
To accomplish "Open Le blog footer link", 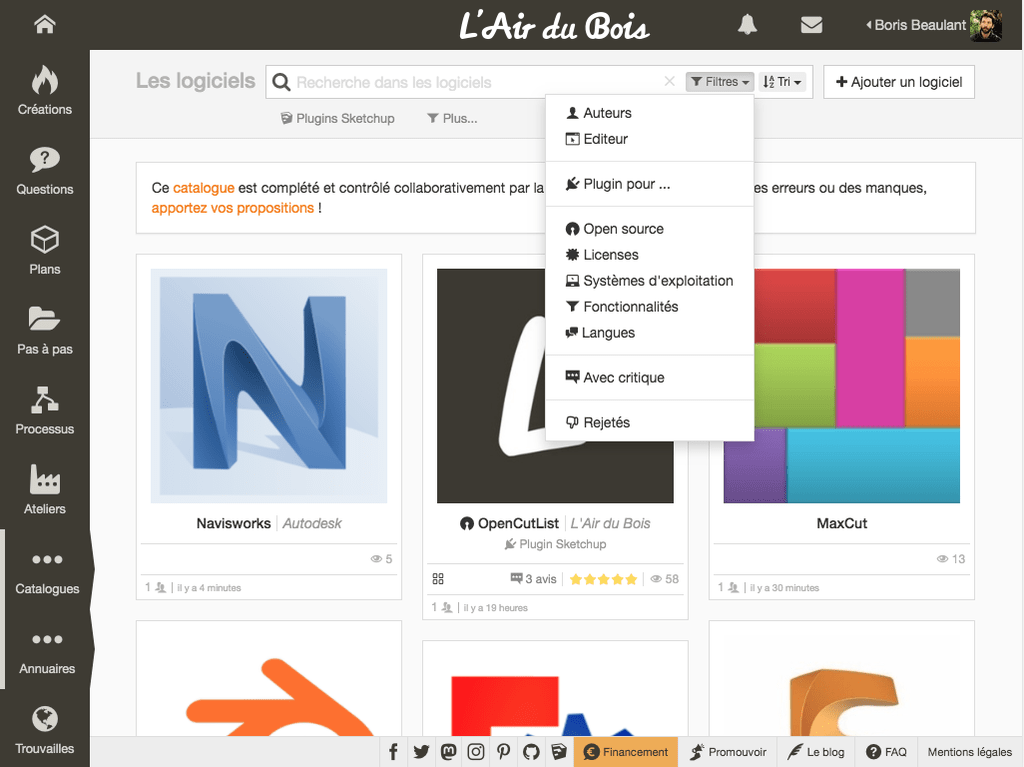I will [x=816, y=752].
